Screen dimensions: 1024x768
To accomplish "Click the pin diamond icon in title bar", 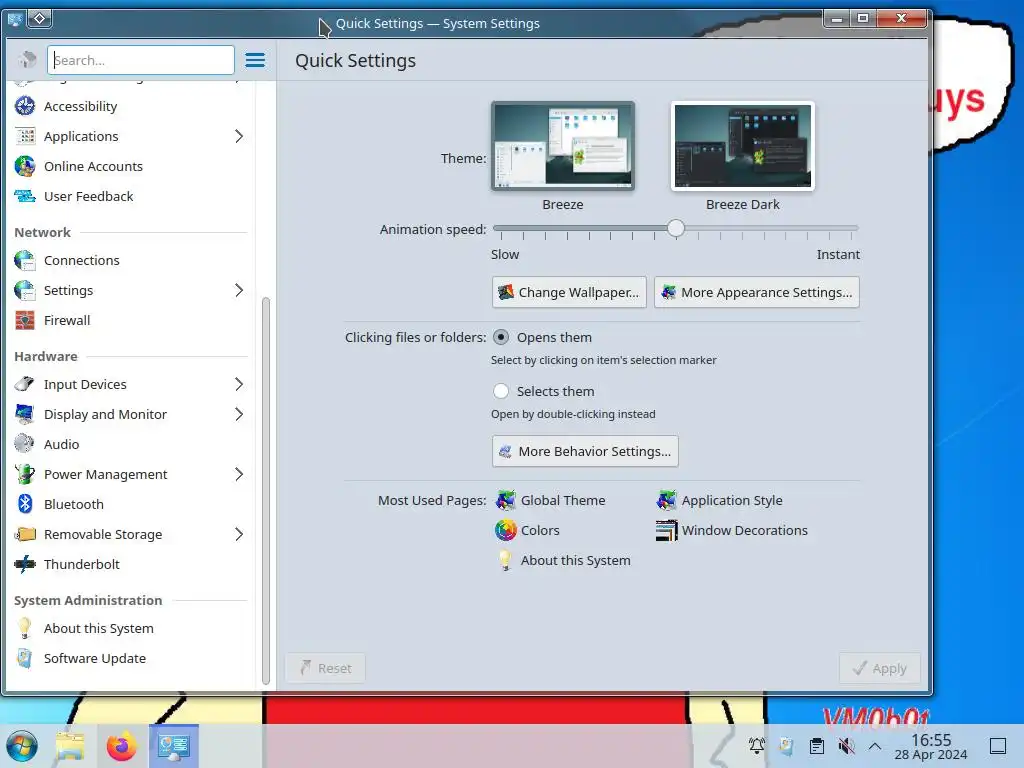I will pyautogui.click(x=39, y=19).
